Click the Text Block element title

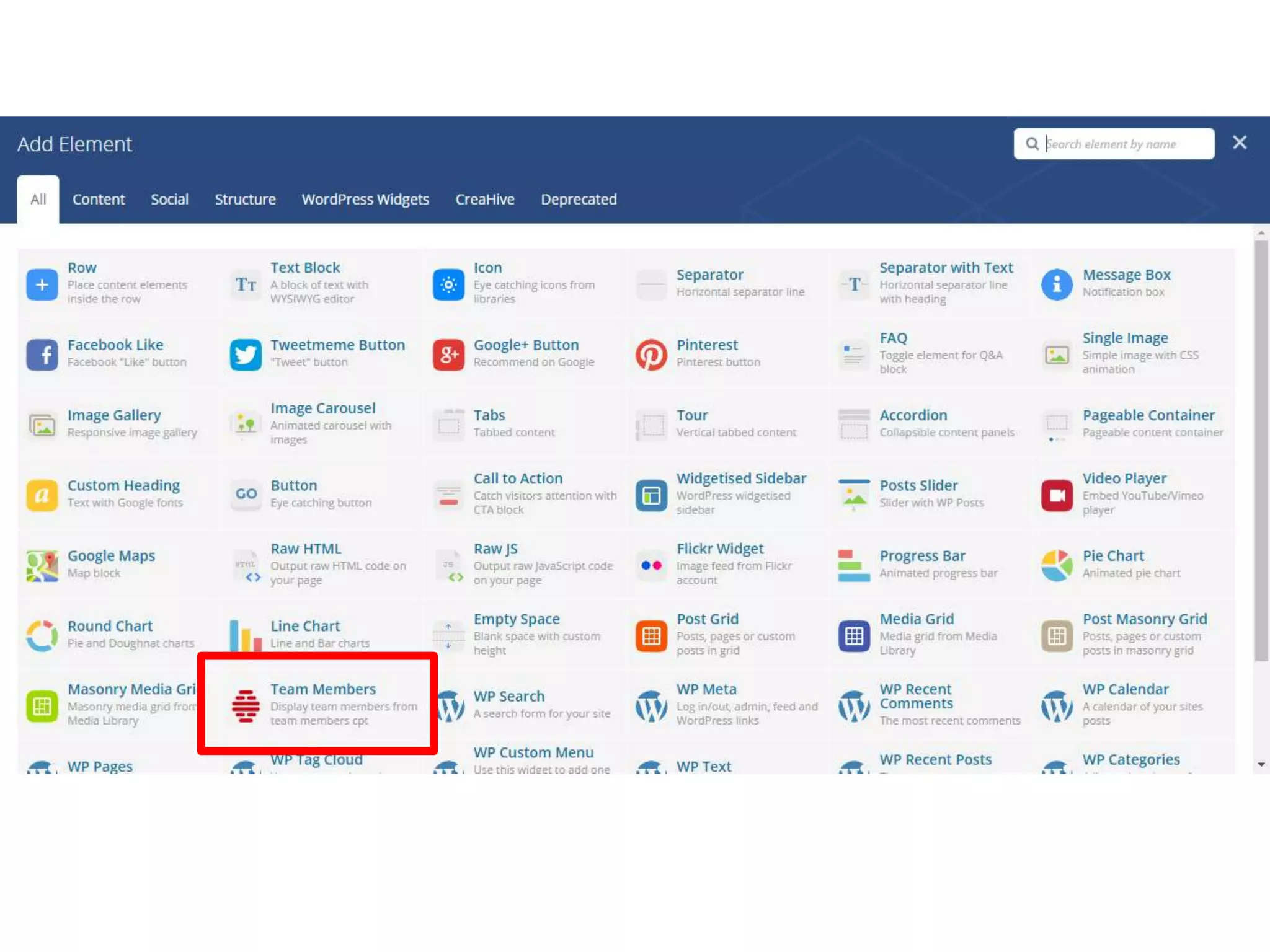point(305,268)
